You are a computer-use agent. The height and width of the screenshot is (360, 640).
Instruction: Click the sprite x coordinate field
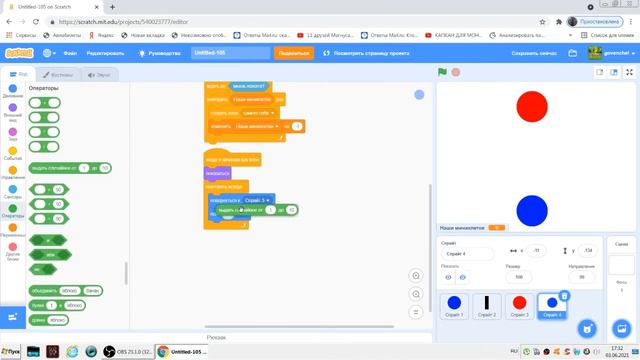tap(536, 251)
